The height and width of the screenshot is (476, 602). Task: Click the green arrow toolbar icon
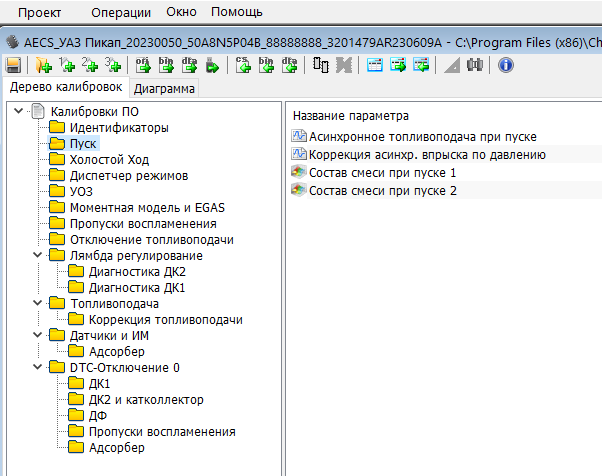click(212, 65)
